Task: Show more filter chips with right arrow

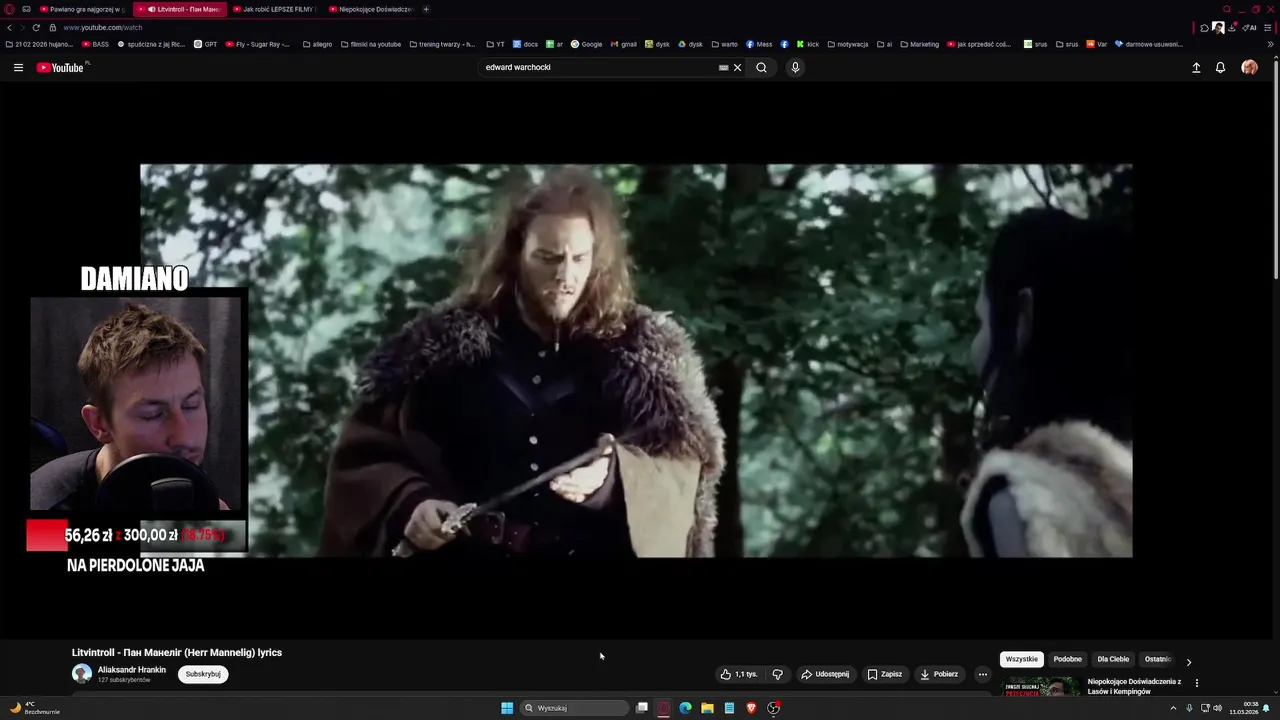Action: coord(1188,661)
